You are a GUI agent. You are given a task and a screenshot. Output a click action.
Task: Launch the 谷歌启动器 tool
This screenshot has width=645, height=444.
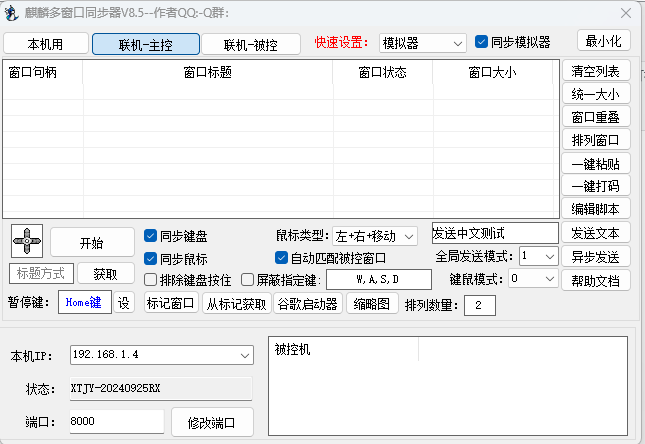pos(308,304)
